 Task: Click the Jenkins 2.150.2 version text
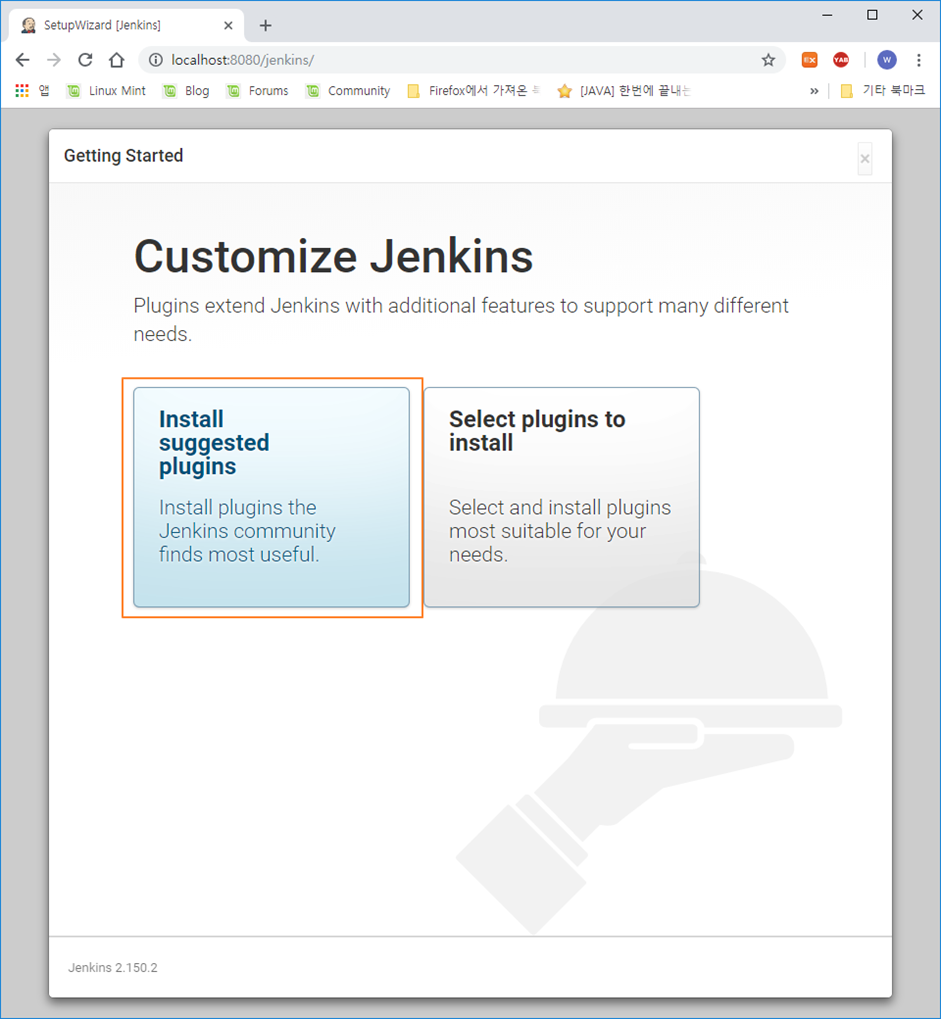click(x=113, y=968)
